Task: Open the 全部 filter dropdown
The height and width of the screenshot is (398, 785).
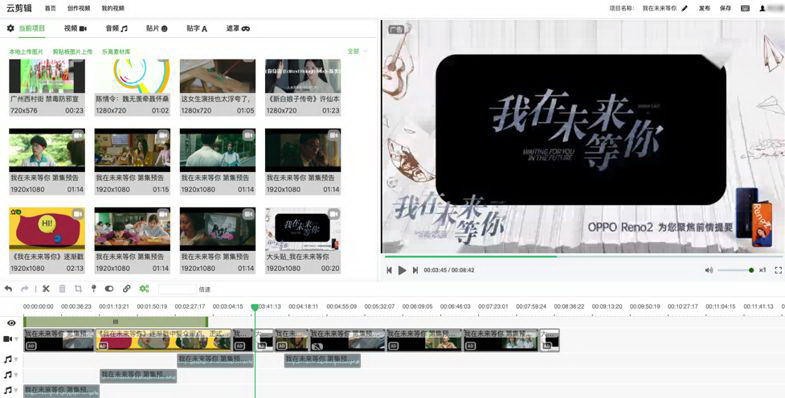Action: coord(357,52)
